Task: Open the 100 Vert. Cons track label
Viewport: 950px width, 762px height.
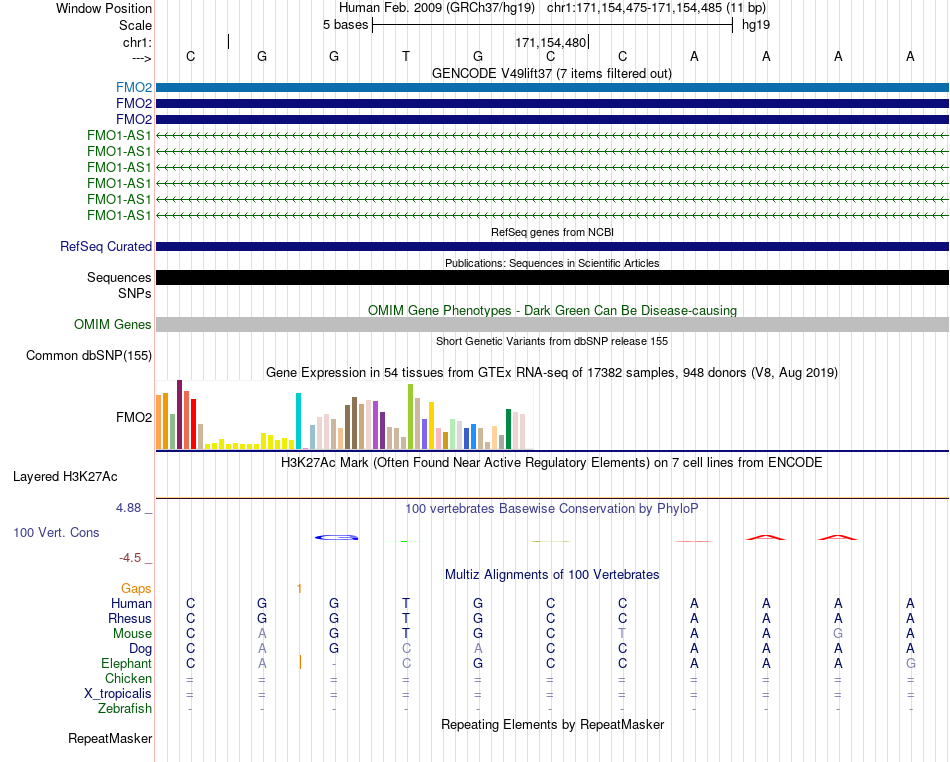Action: pyautogui.click(x=56, y=532)
